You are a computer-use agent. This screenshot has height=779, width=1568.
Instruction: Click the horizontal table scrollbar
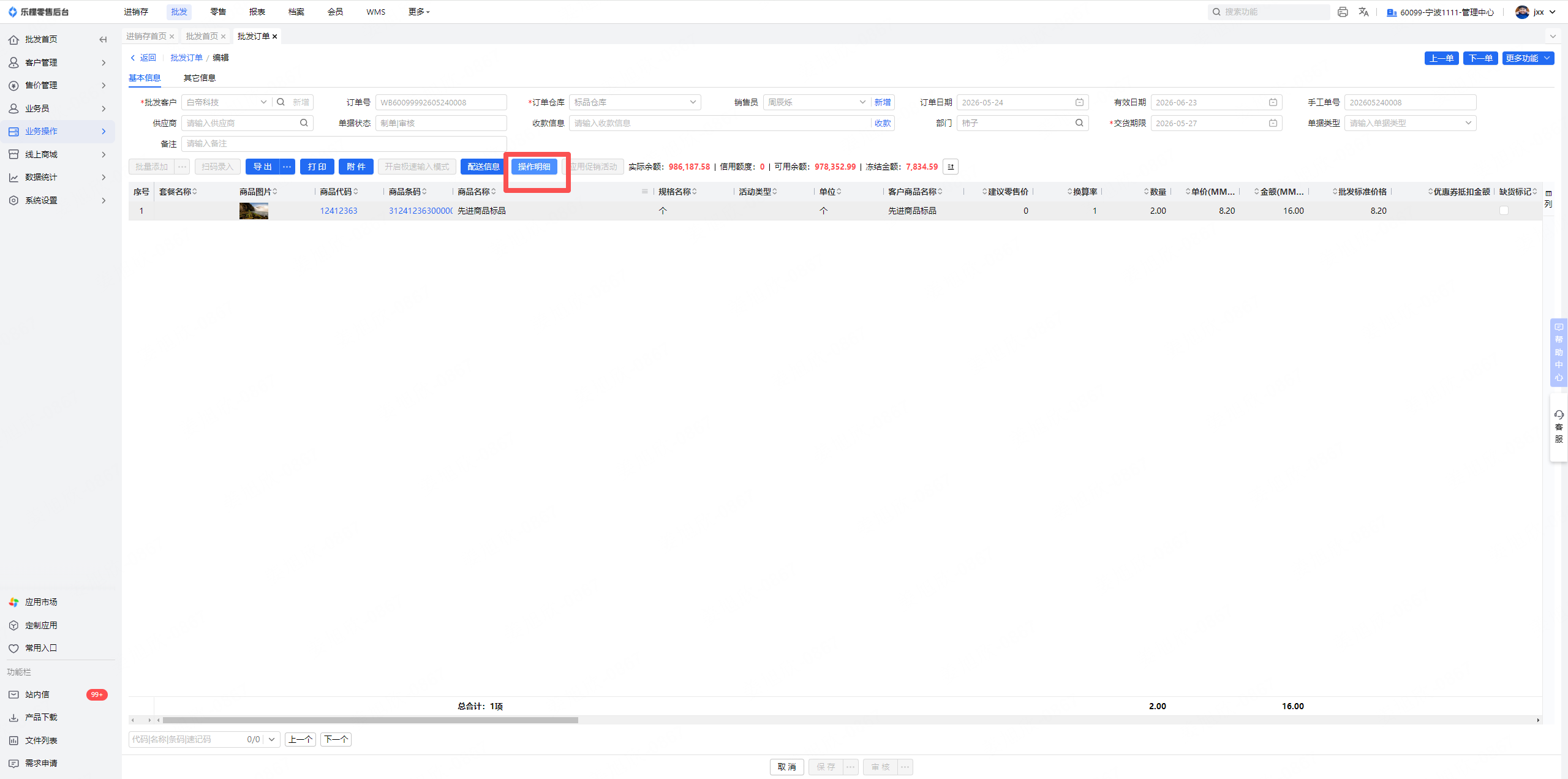(x=370, y=720)
